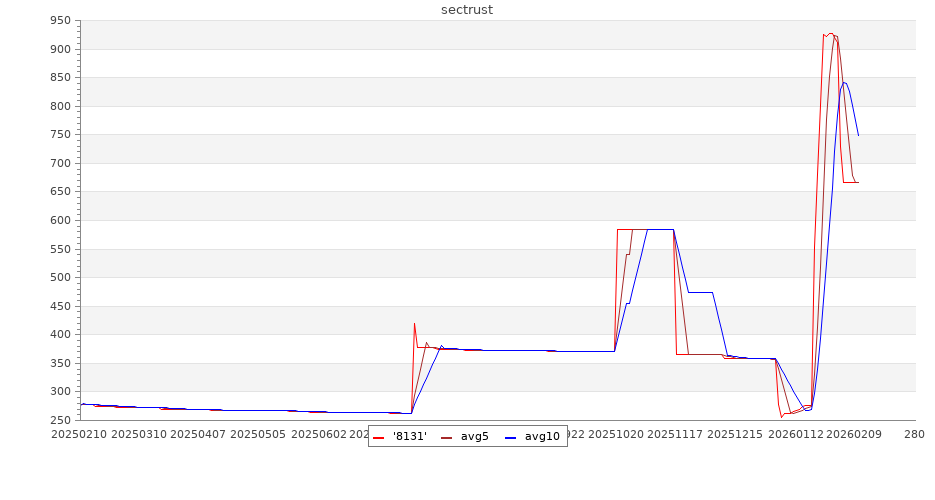The height and width of the screenshot is (500, 935).
Task: Click the red line marker beside '8131'
Action: coord(378,437)
